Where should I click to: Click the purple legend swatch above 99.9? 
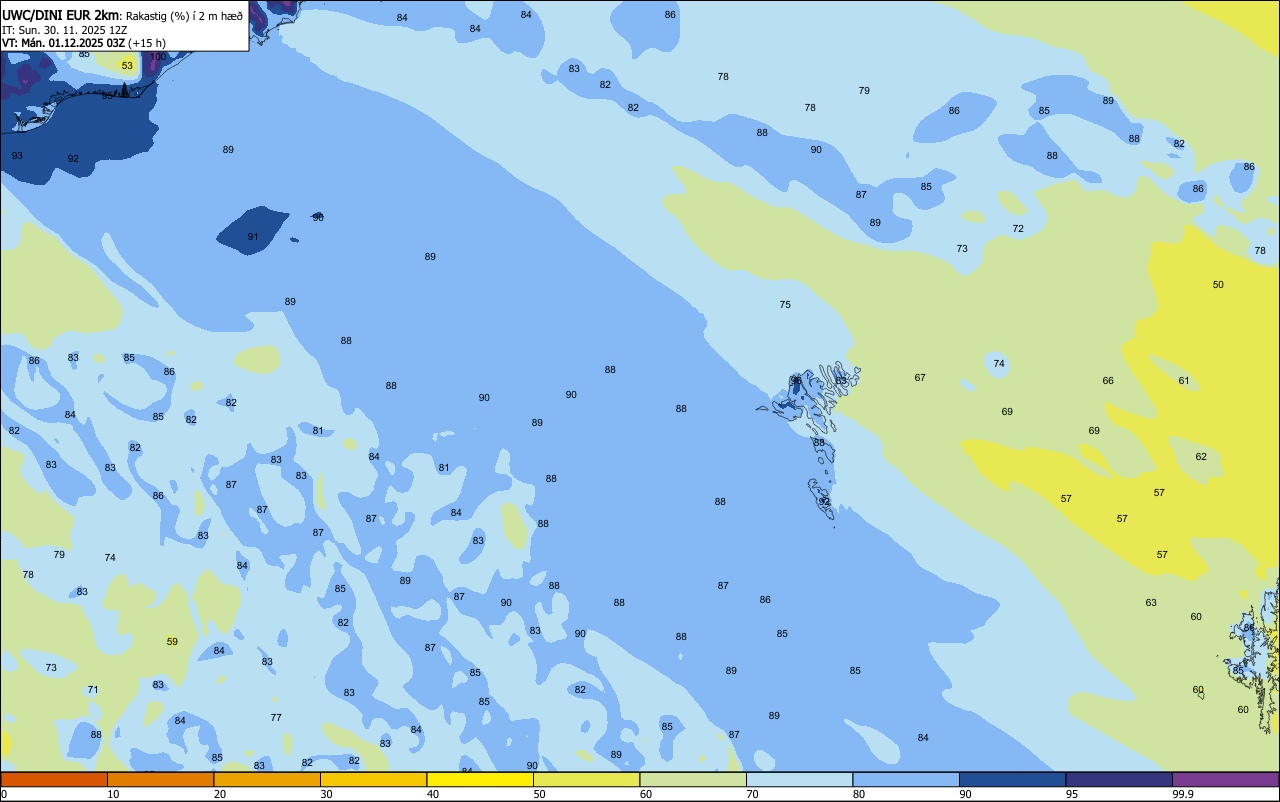(x=1225, y=779)
